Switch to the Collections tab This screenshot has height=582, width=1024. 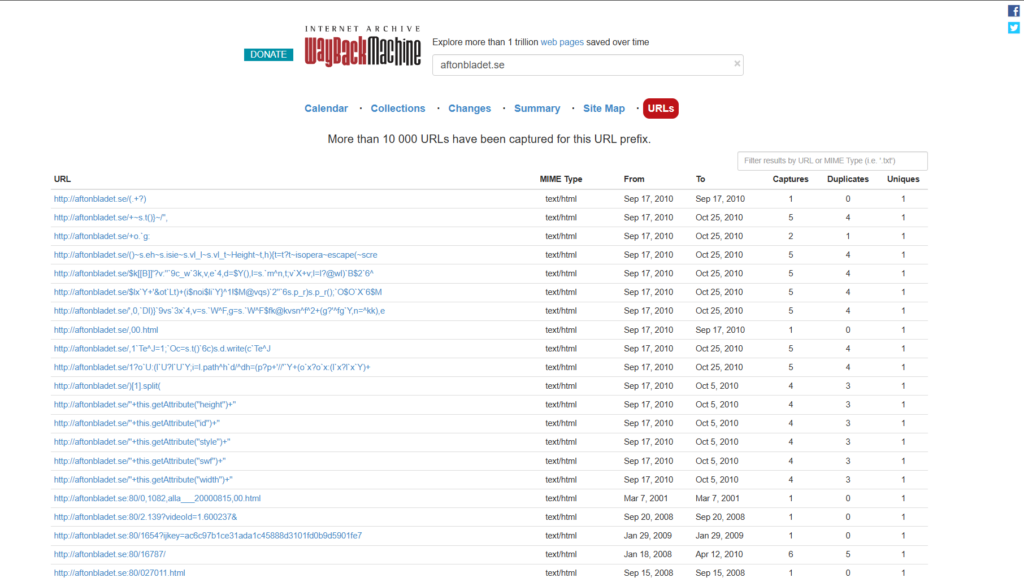coord(398,108)
